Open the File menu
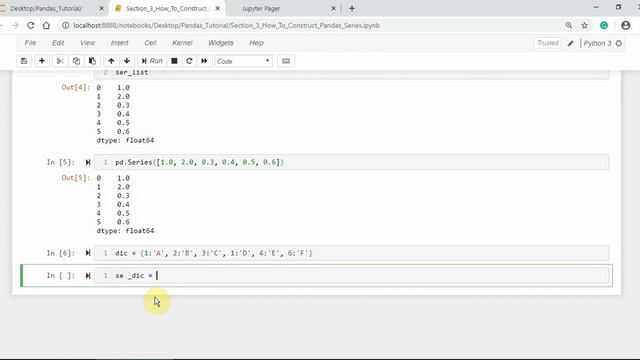 (x=30, y=43)
